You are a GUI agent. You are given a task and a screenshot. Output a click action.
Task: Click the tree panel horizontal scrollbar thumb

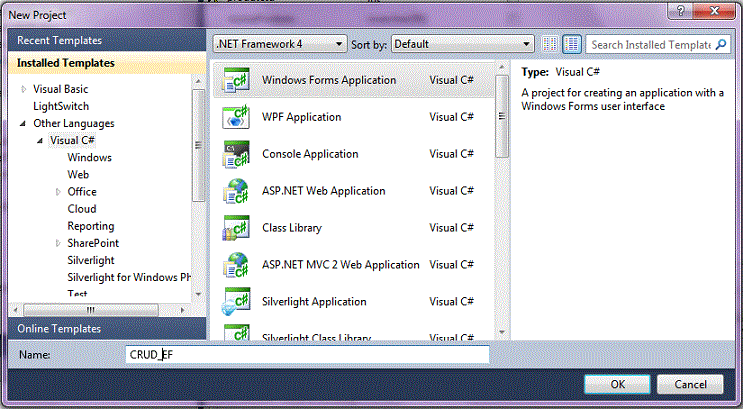tap(91, 310)
